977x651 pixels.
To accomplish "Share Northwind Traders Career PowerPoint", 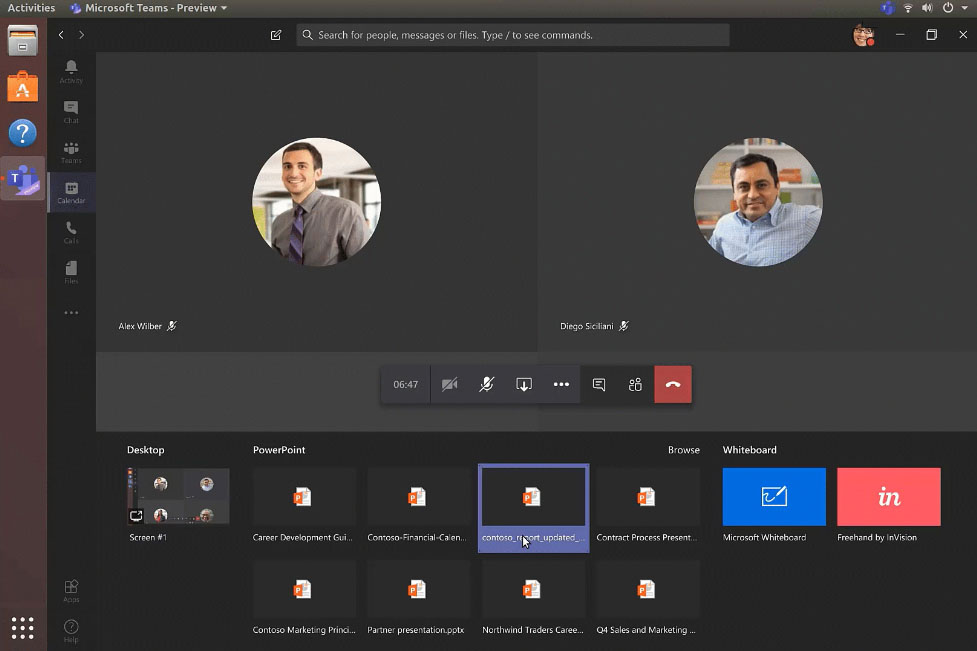I will click(x=532, y=598).
